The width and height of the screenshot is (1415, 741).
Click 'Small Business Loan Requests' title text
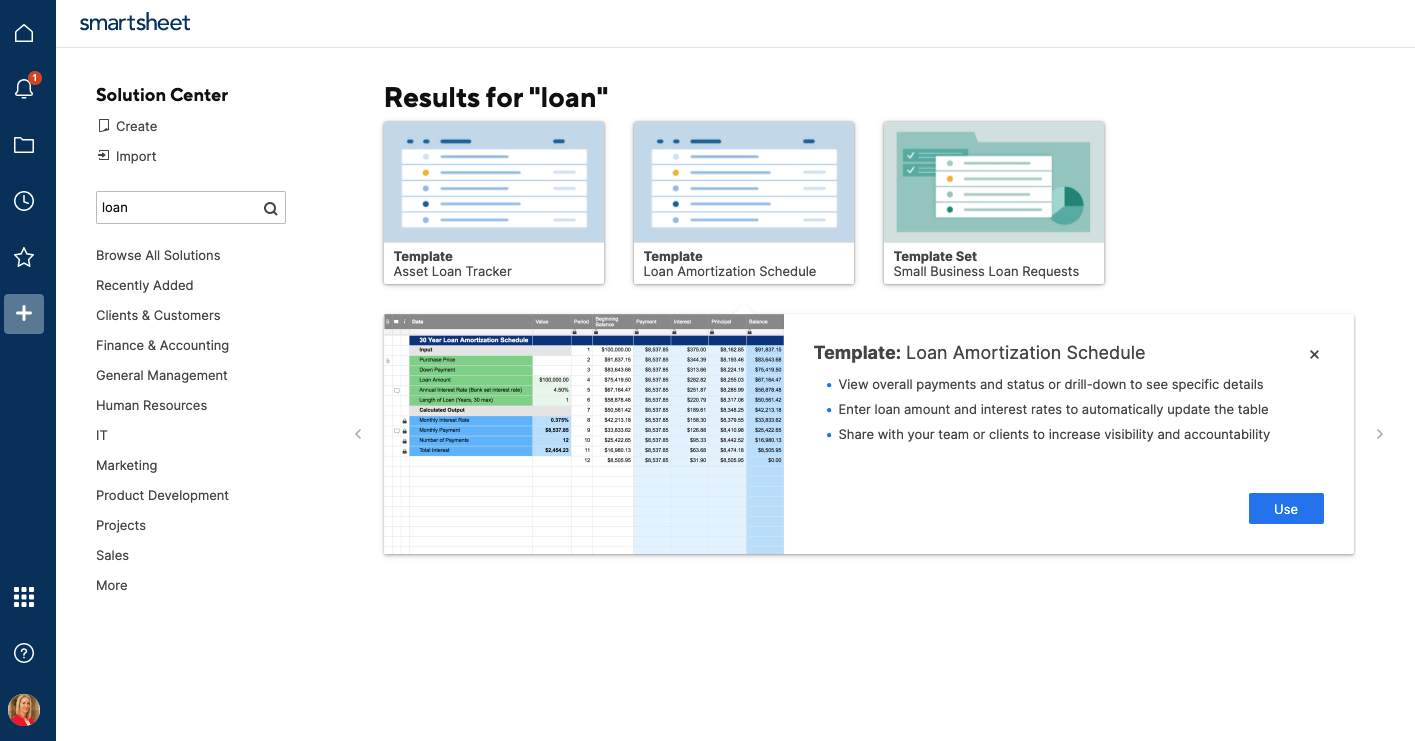pos(987,271)
